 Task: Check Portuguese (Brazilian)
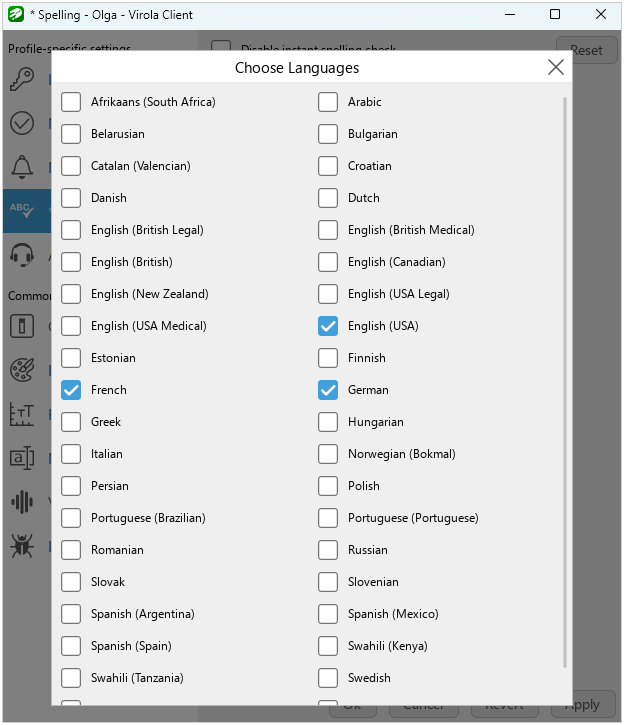71,518
